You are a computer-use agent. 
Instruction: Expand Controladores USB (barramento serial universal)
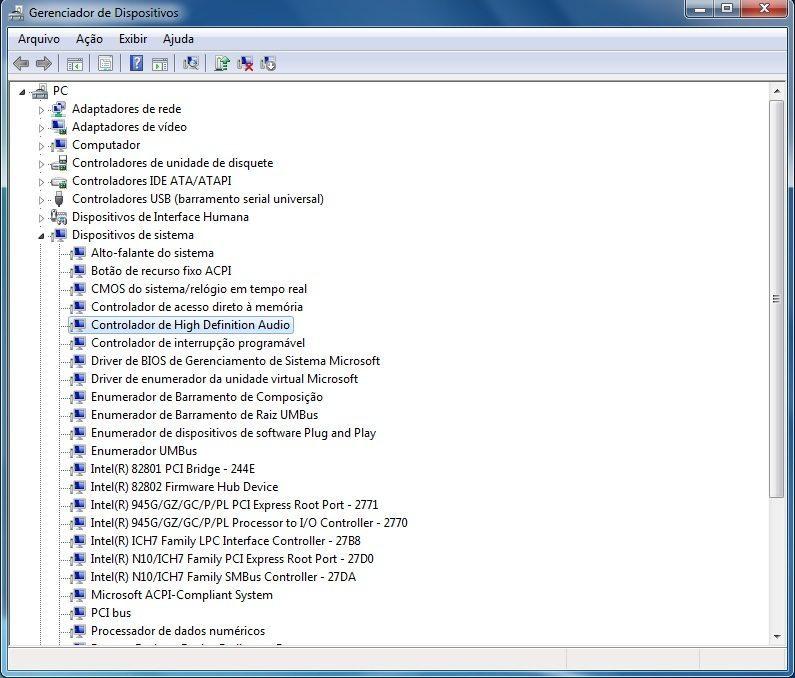(42, 199)
